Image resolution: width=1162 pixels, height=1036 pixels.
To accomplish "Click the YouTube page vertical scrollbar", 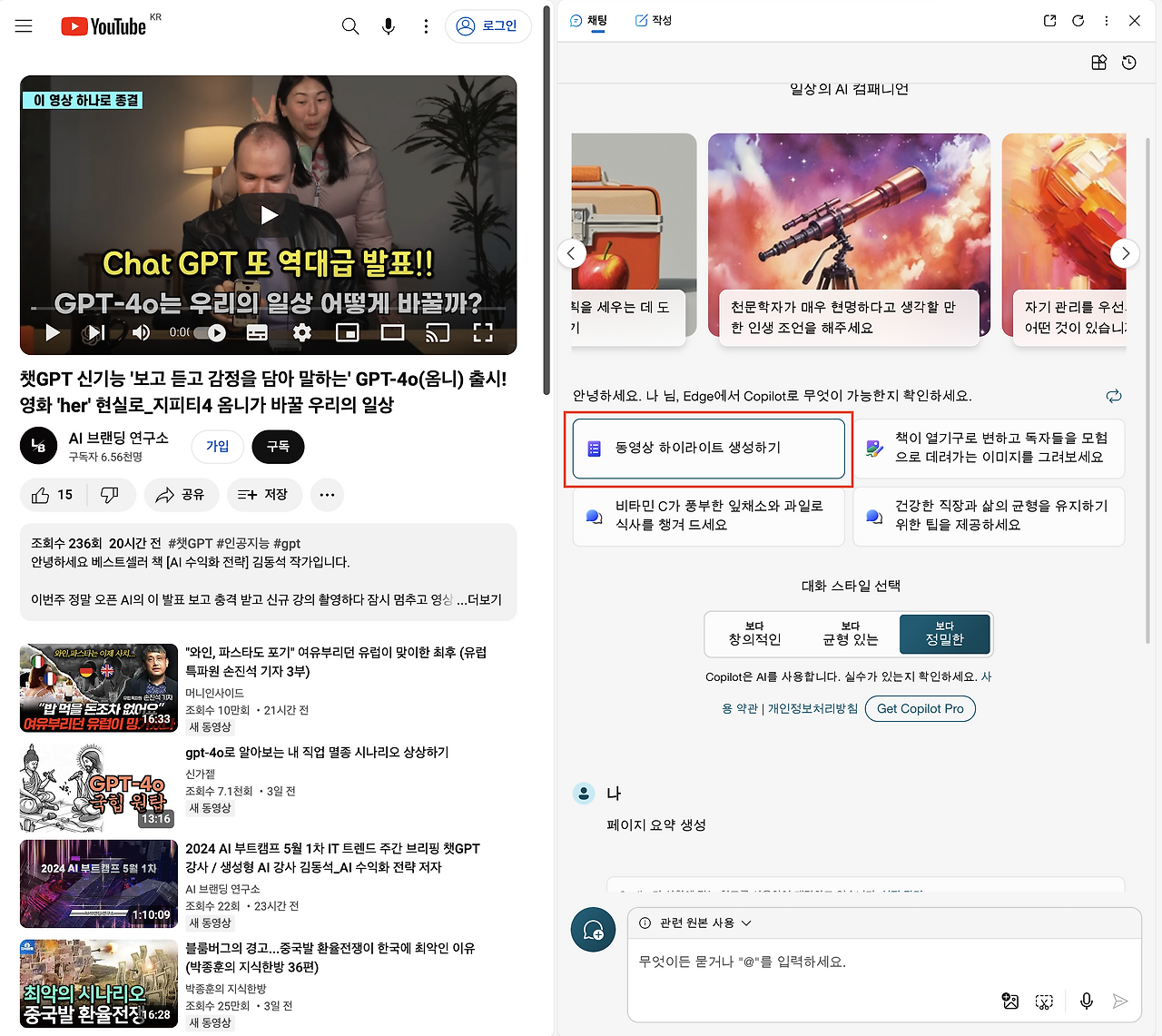I will 547,200.
